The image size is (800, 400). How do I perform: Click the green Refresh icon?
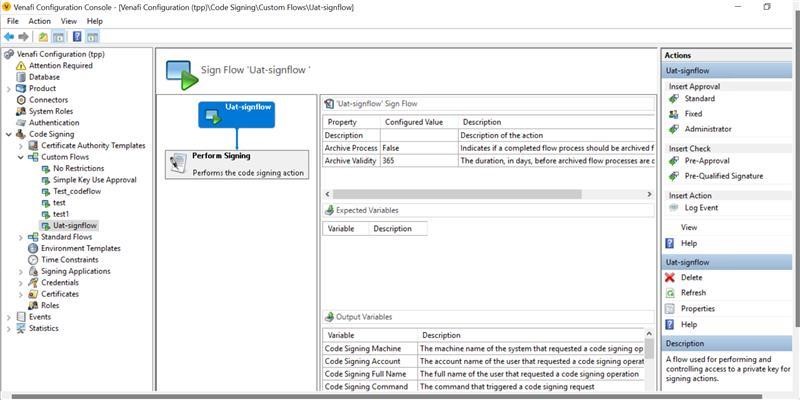click(x=670, y=293)
